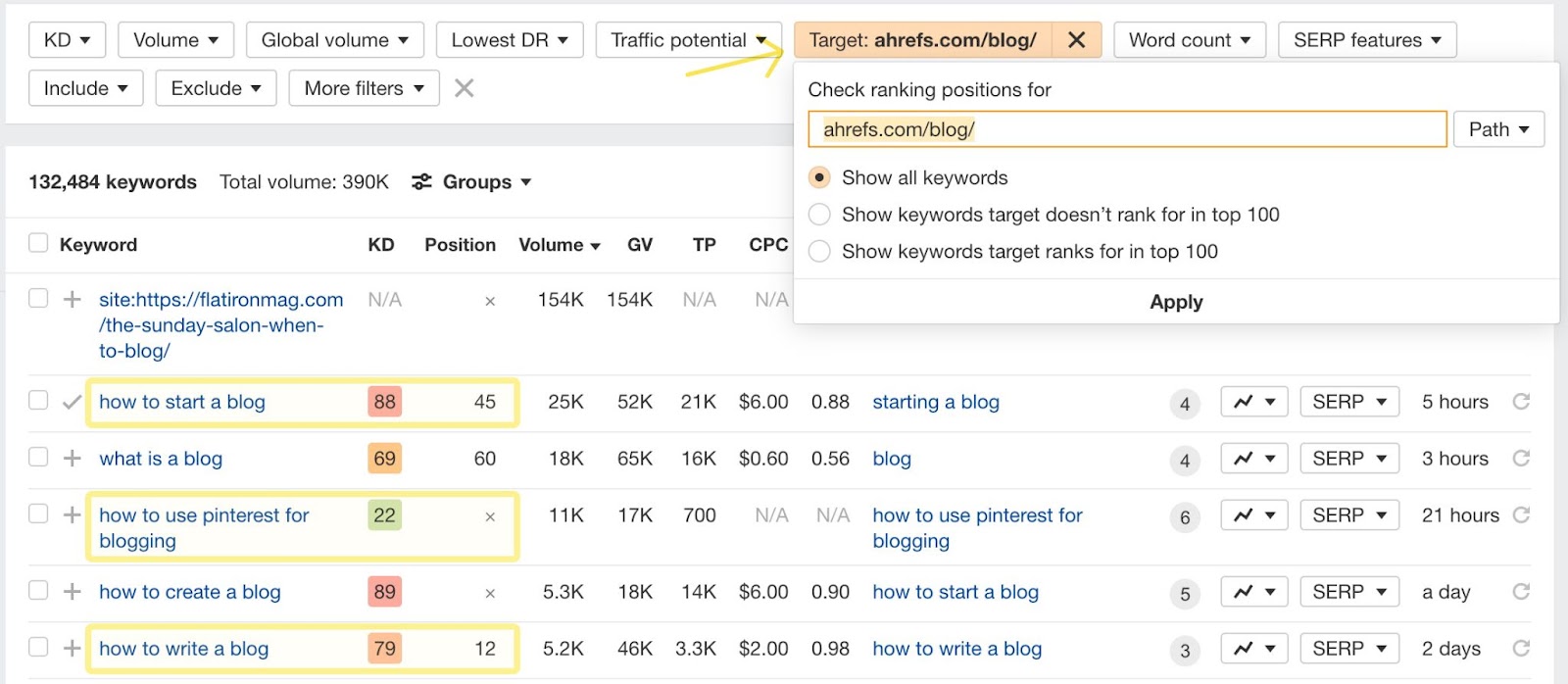Select 'Show all keywords' radio option

point(819,177)
